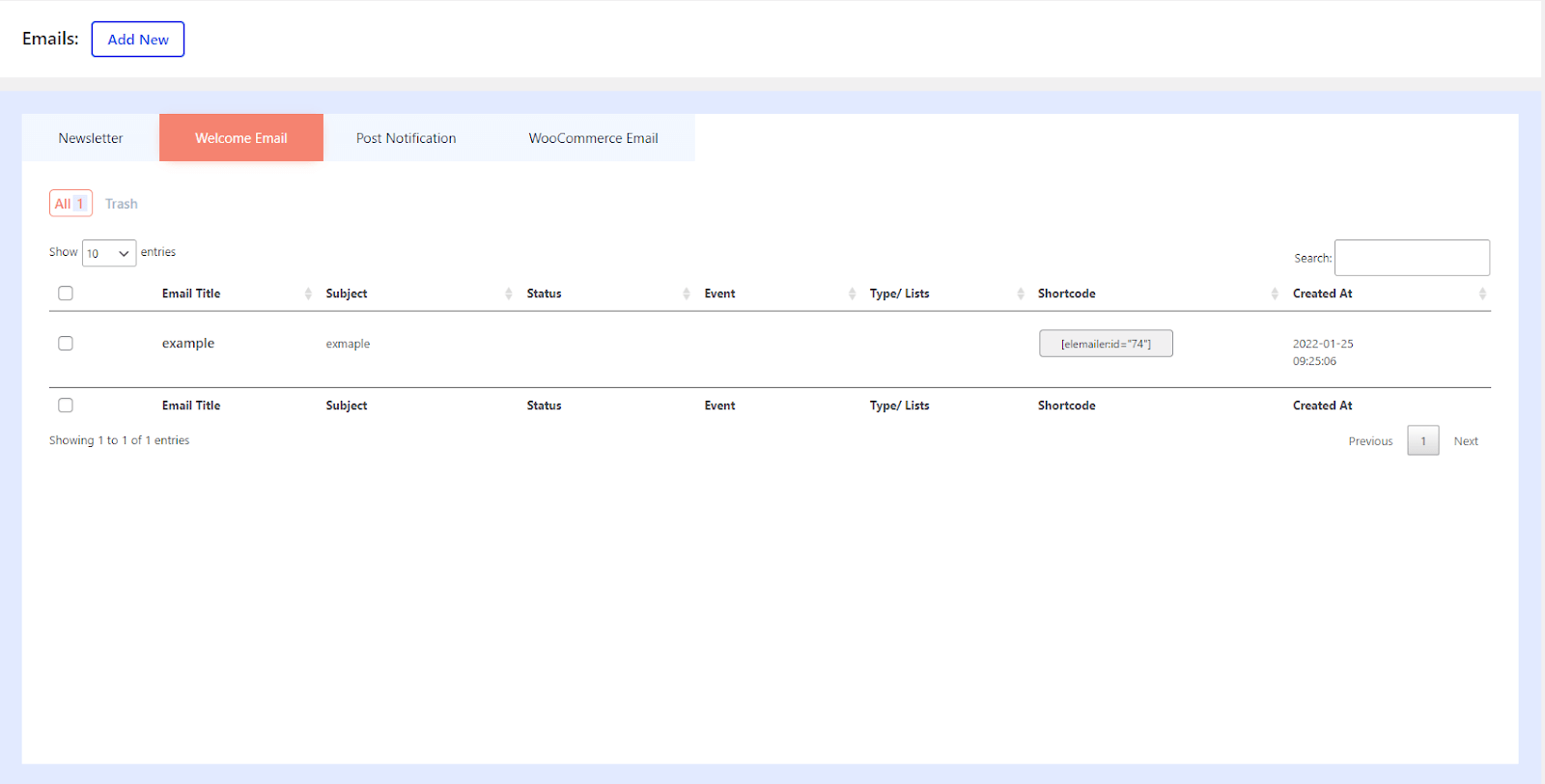Sort by Email Title column arrow

308,294
